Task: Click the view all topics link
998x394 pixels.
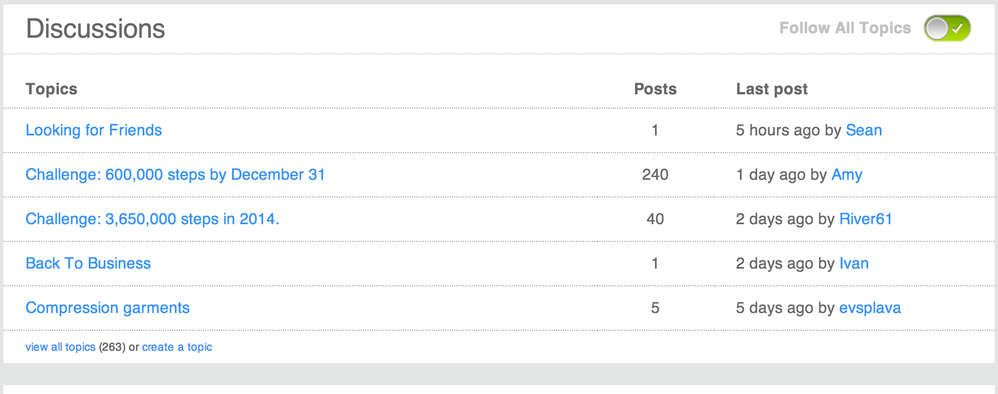Action: pyautogui.click(x=60, y=348)
